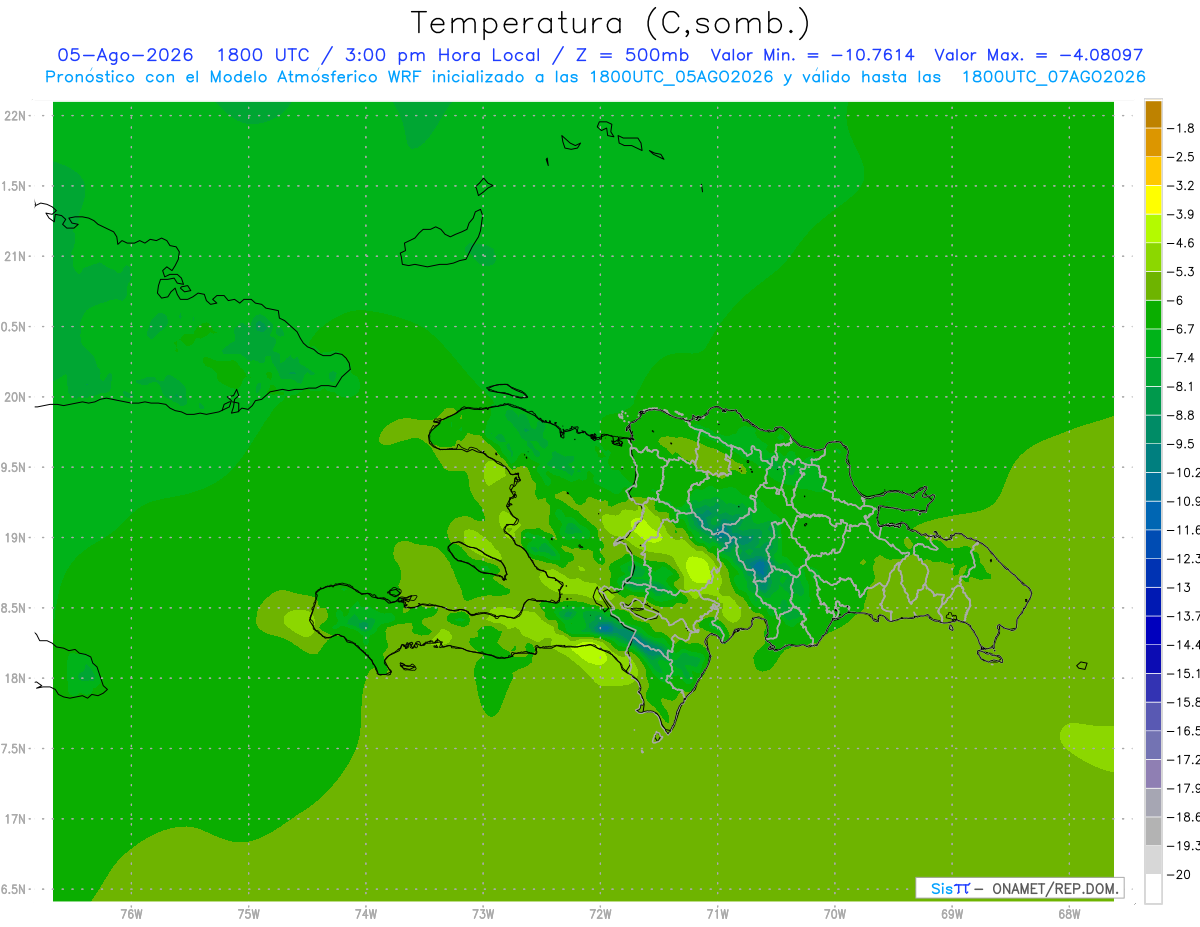Click the title 'Temperatura (C,somb.)'
This screenshot has height=927, width=1200.
(611, 23)
